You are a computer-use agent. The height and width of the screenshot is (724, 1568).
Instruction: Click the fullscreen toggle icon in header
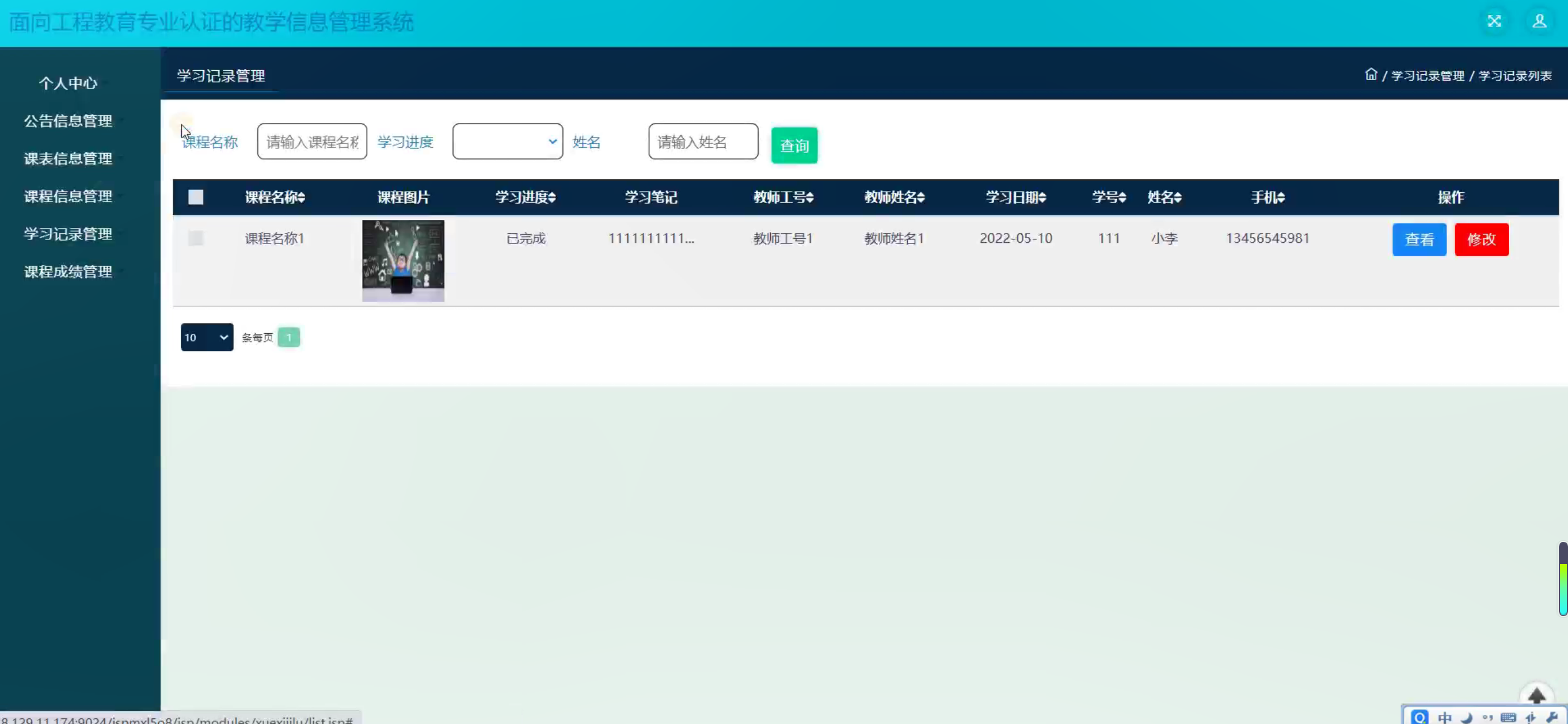[x=1494, y=21]
